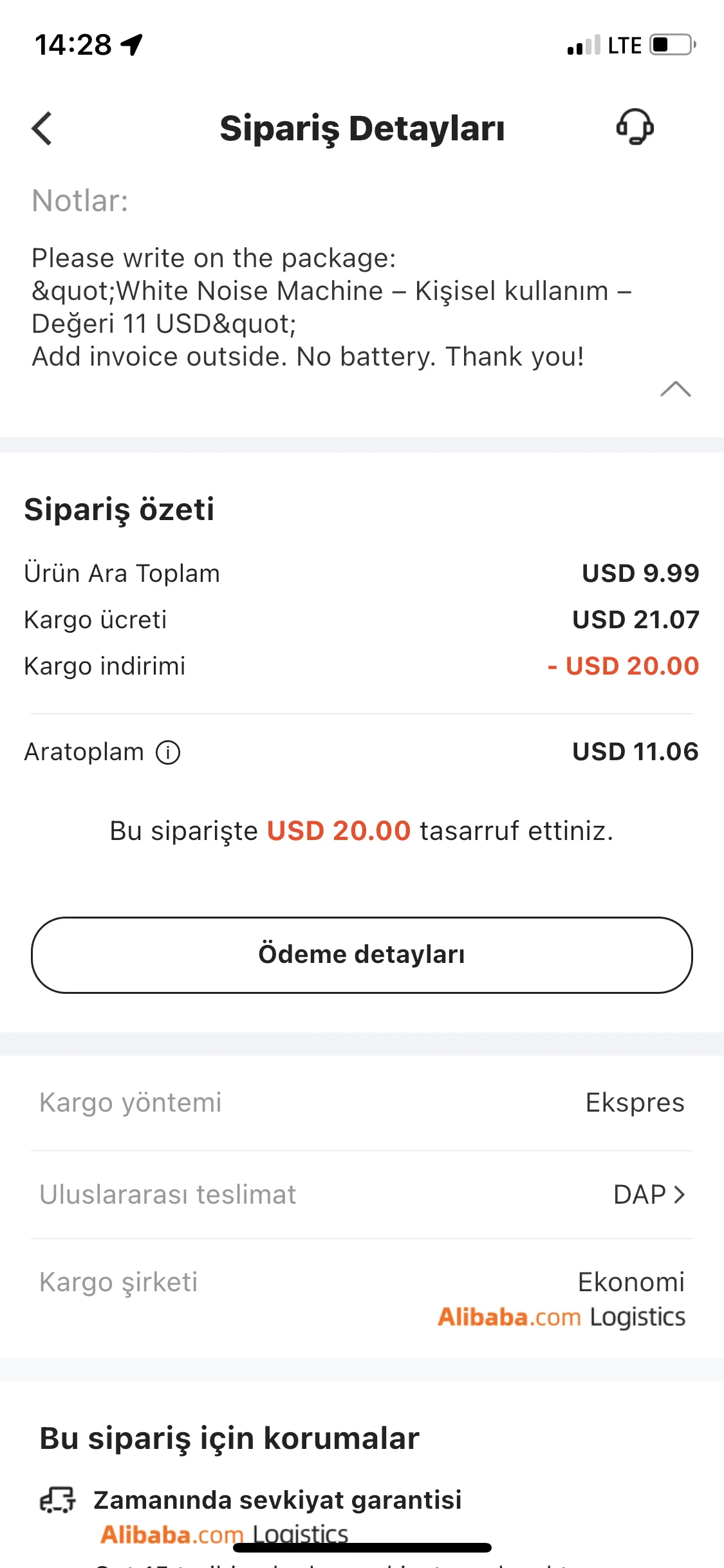Screen dimensions: 724x1568
Task: Tap the home indicator bar
Action: pos(362,1548)
